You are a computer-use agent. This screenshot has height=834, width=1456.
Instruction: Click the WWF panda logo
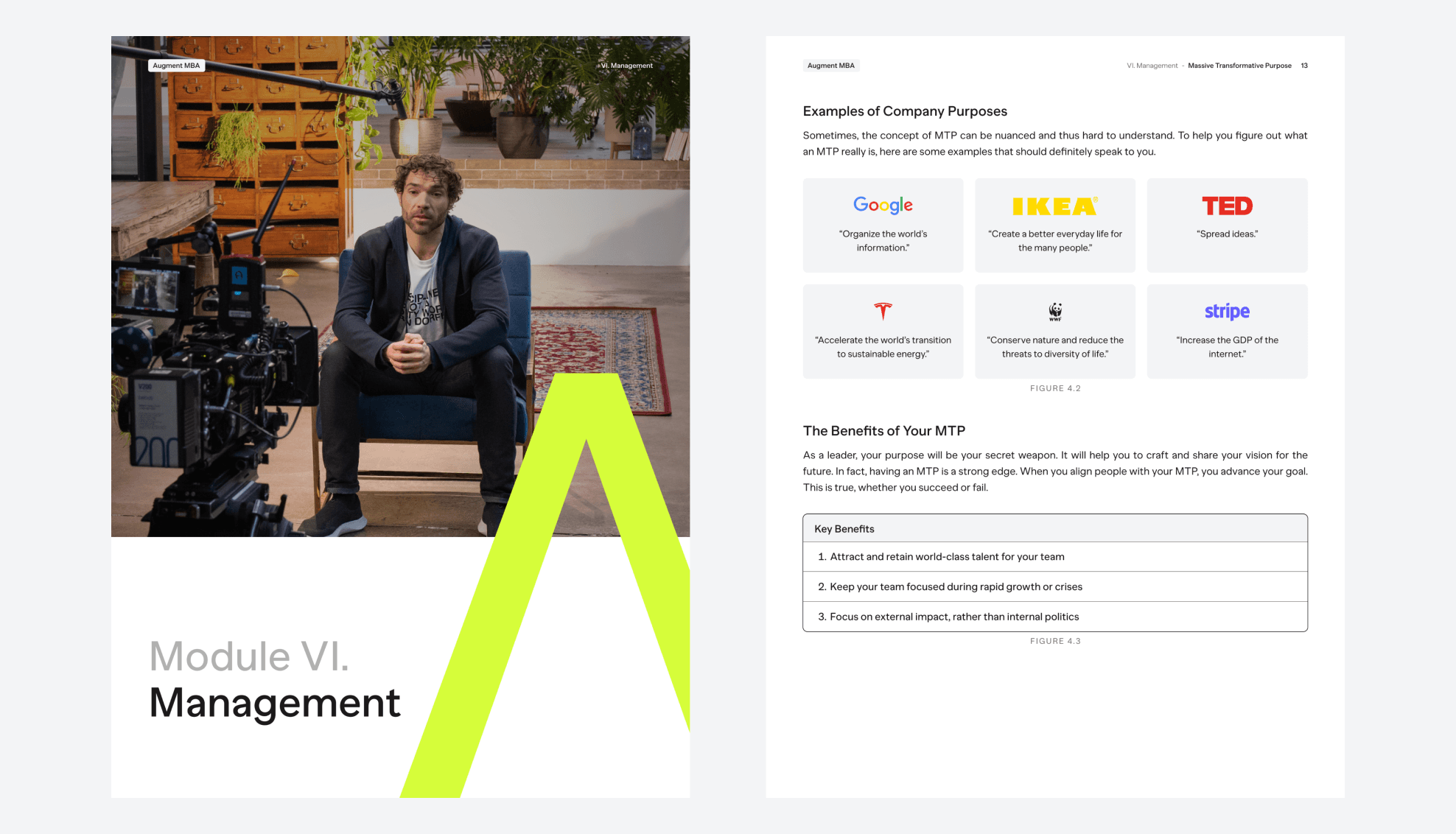1055,312
